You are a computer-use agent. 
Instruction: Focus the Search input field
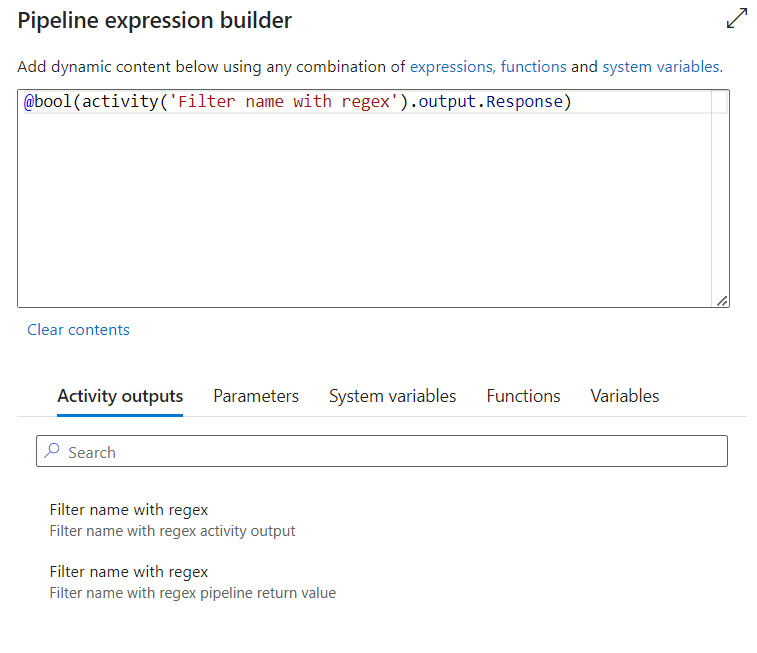(x=382, y=451)
